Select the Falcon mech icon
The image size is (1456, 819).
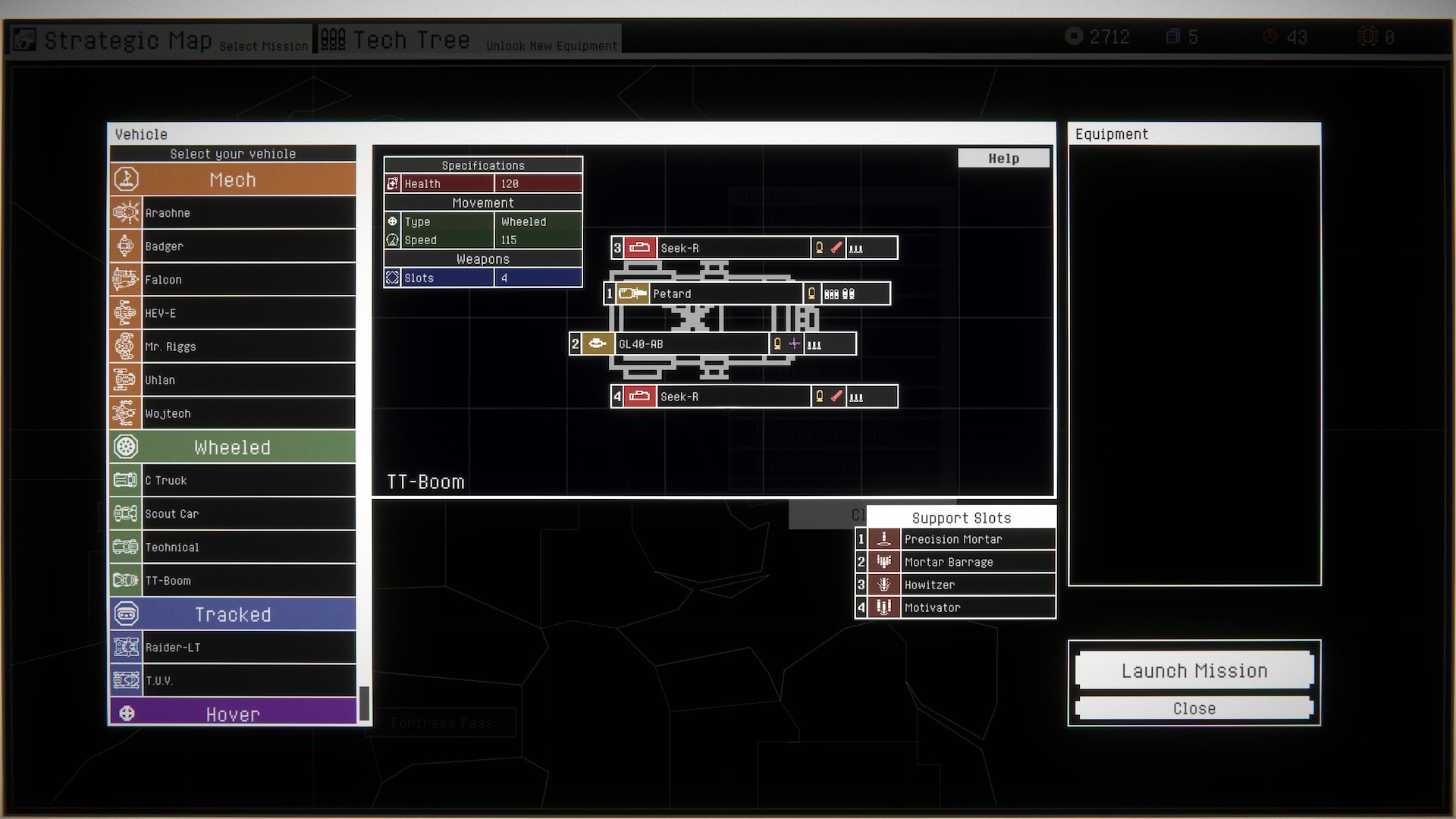click(x=126, y=280)
